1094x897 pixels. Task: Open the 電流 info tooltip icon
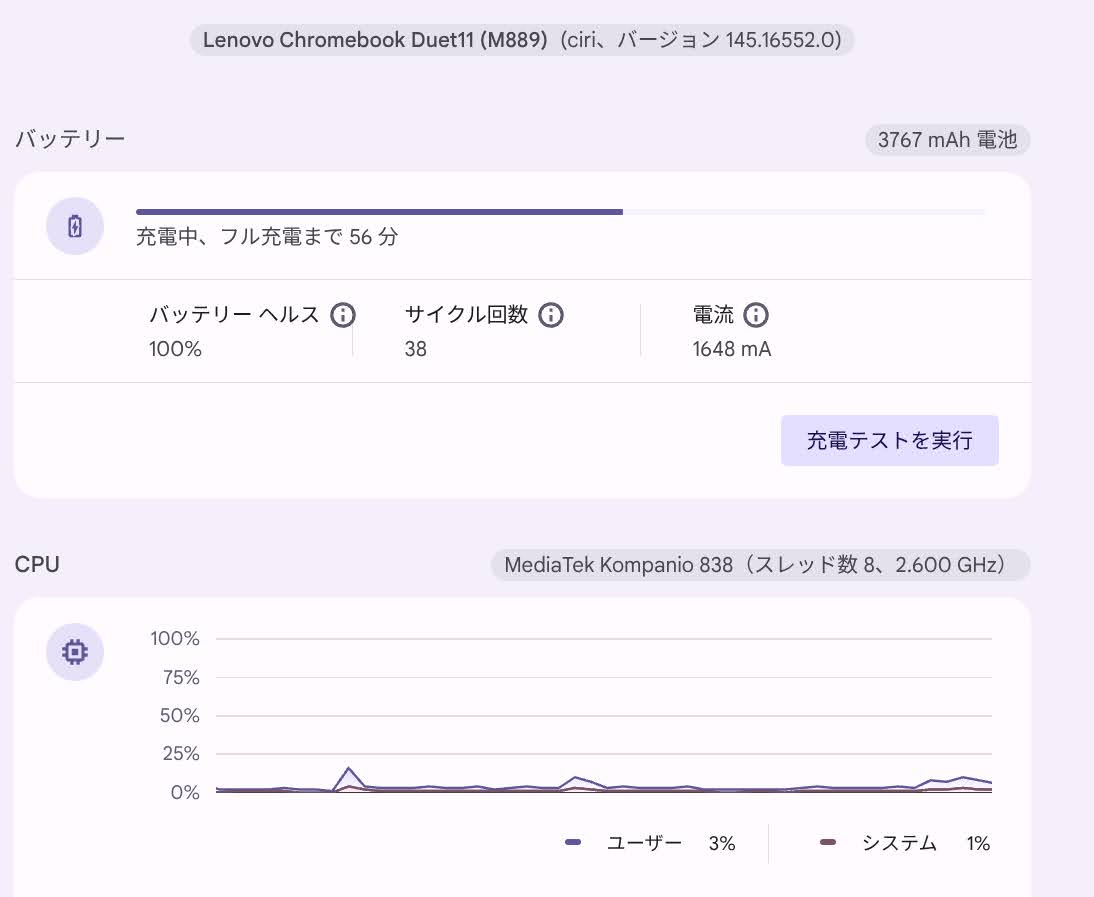756,315
